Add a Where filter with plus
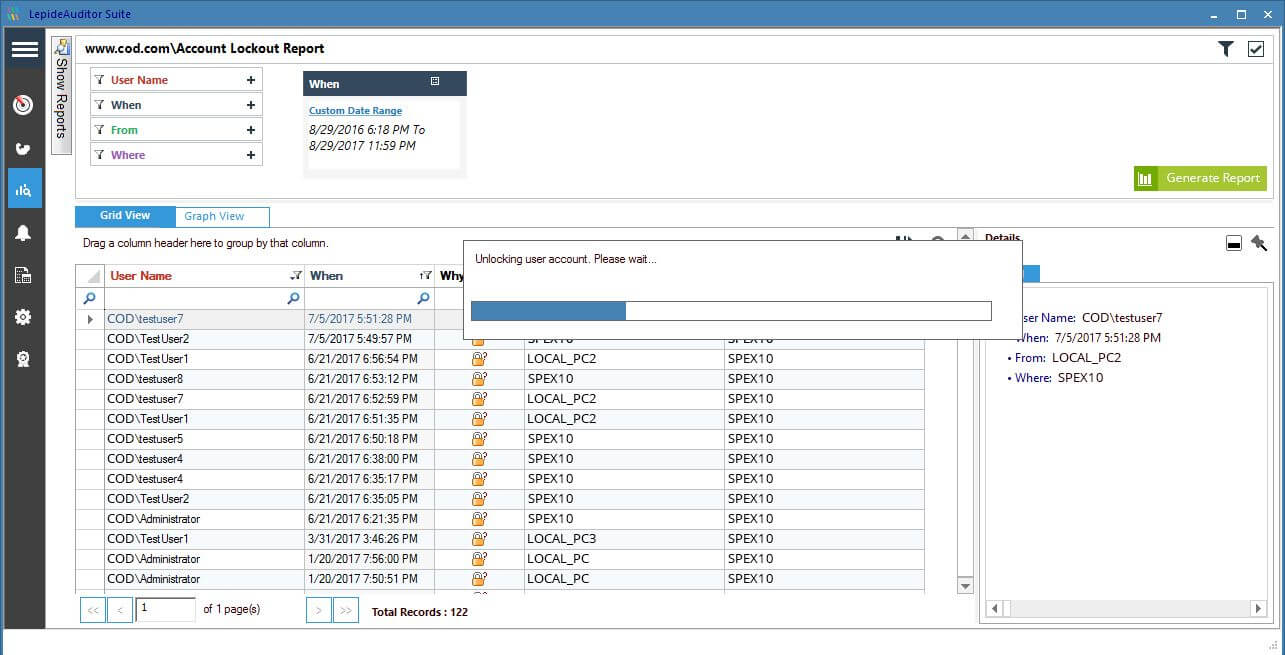Viewport: 1285px width, 655px height. [250, 155]
